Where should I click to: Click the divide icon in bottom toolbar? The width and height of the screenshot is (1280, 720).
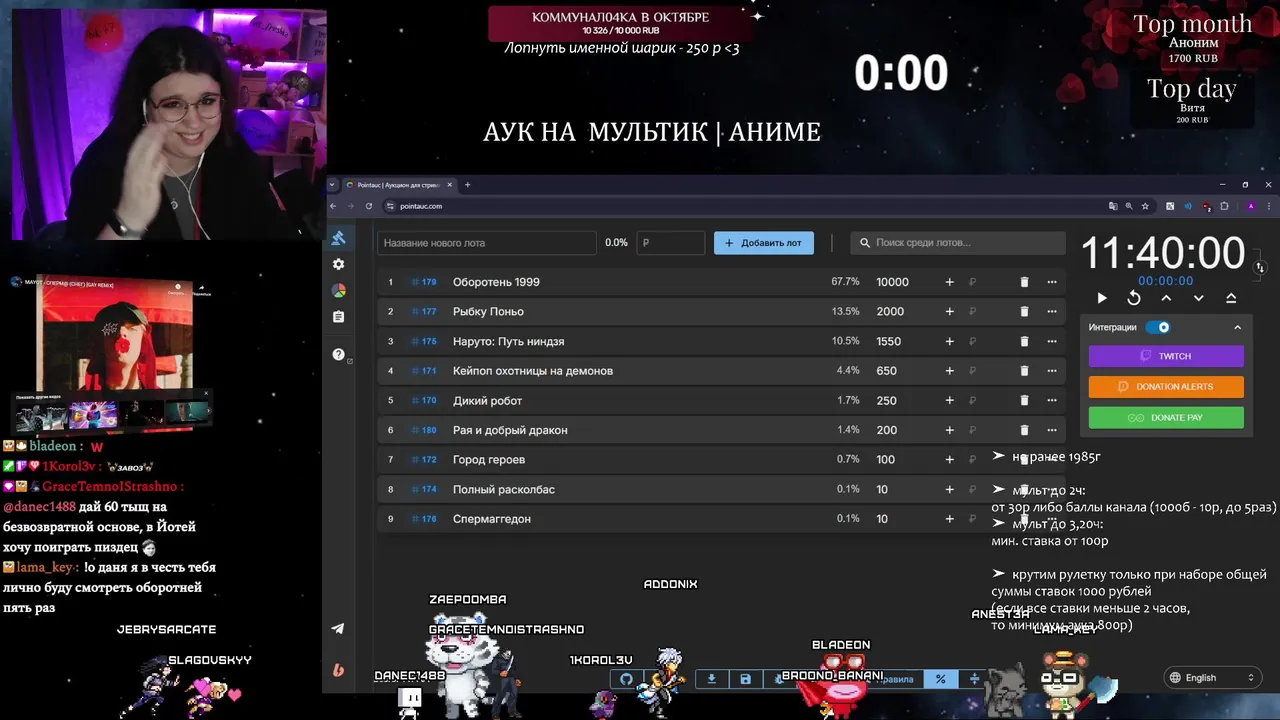point(974,679)
